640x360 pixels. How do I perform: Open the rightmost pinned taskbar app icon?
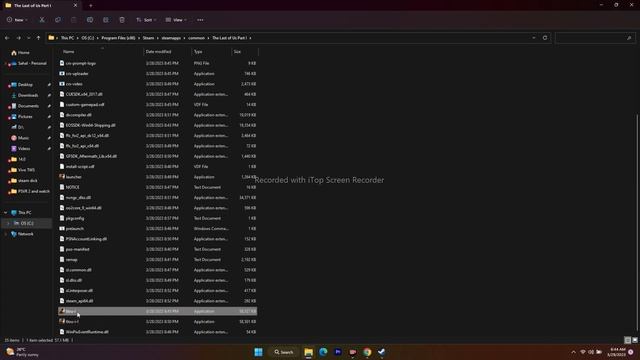pyautogui.click(x=382, y=352)
